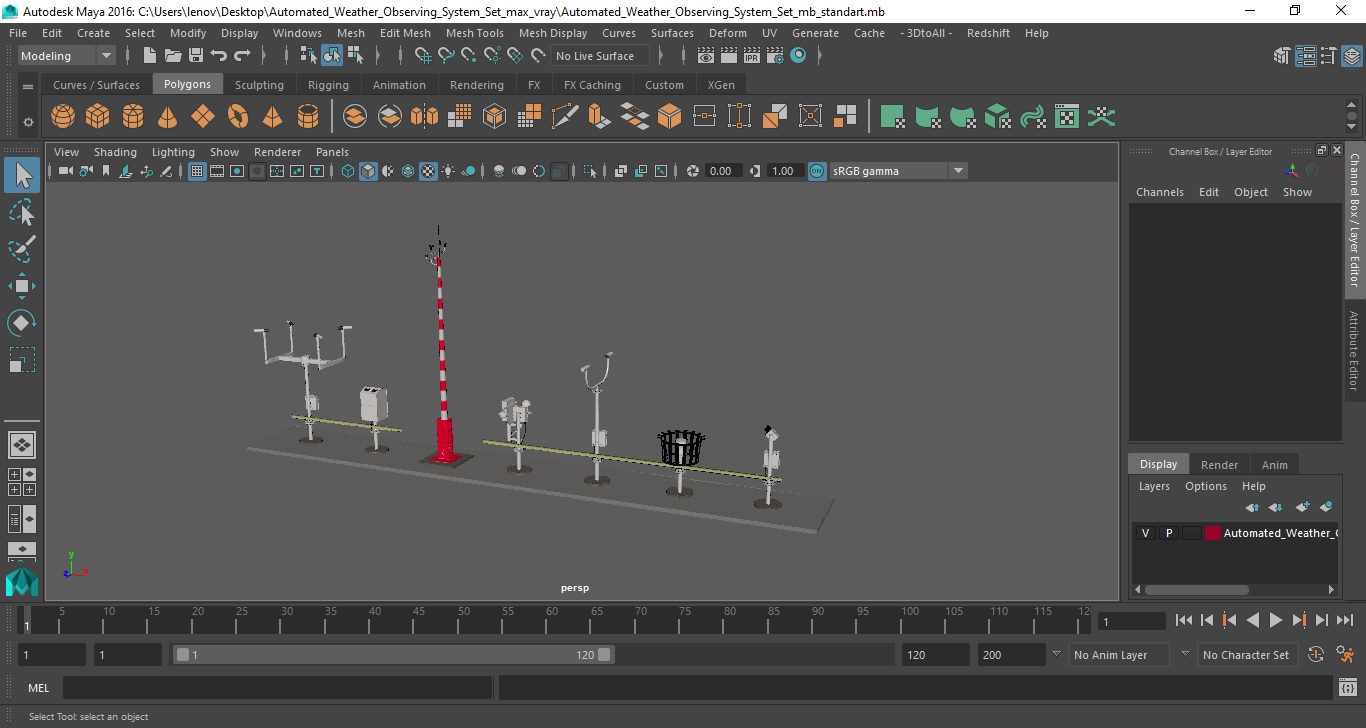Toggle textured display checker icon
The height and width of the screenshot is (728, 1366).
(x=428, y=171)
